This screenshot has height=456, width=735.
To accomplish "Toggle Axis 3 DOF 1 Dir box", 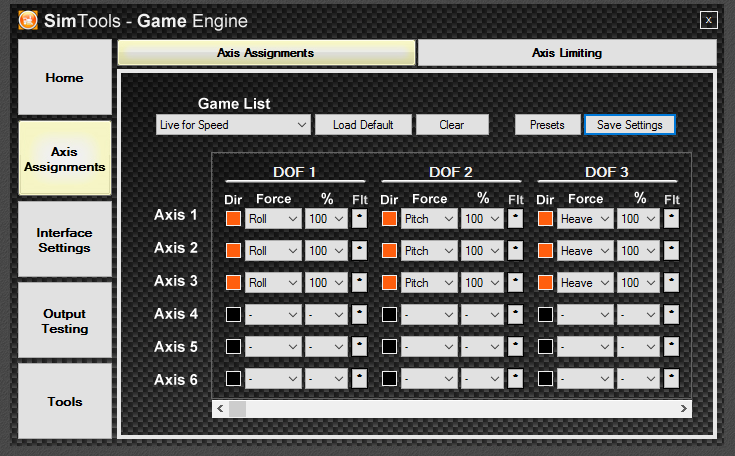I will [x=233, y=283].
